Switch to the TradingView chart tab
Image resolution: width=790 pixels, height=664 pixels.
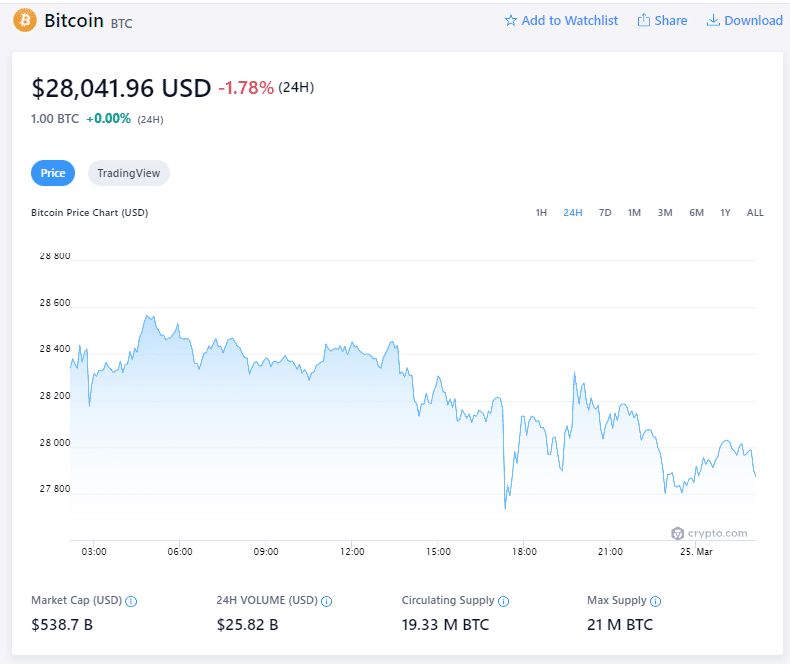(x=128, y=173)
